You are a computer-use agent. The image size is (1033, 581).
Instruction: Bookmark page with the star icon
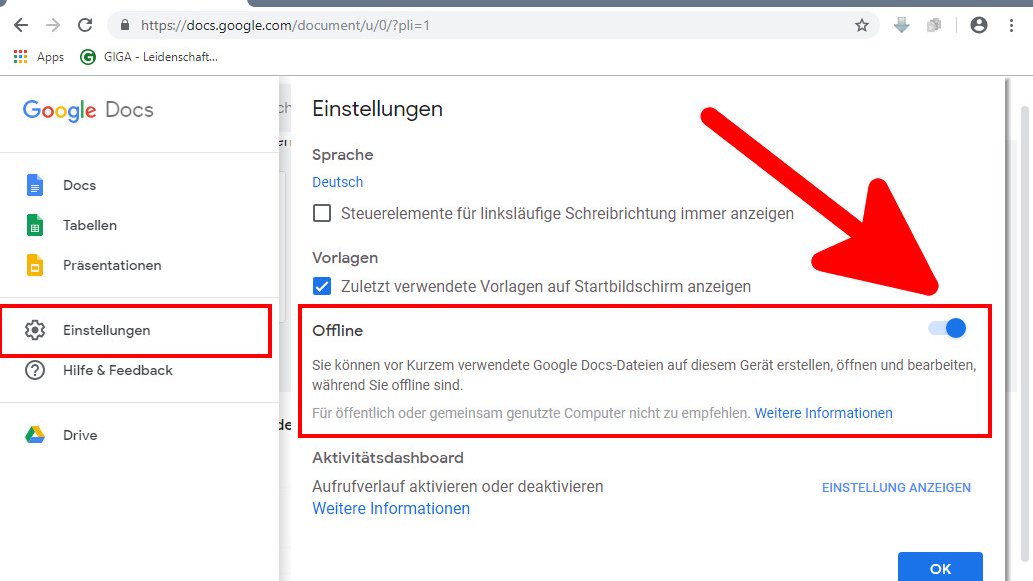pos(861,25)
